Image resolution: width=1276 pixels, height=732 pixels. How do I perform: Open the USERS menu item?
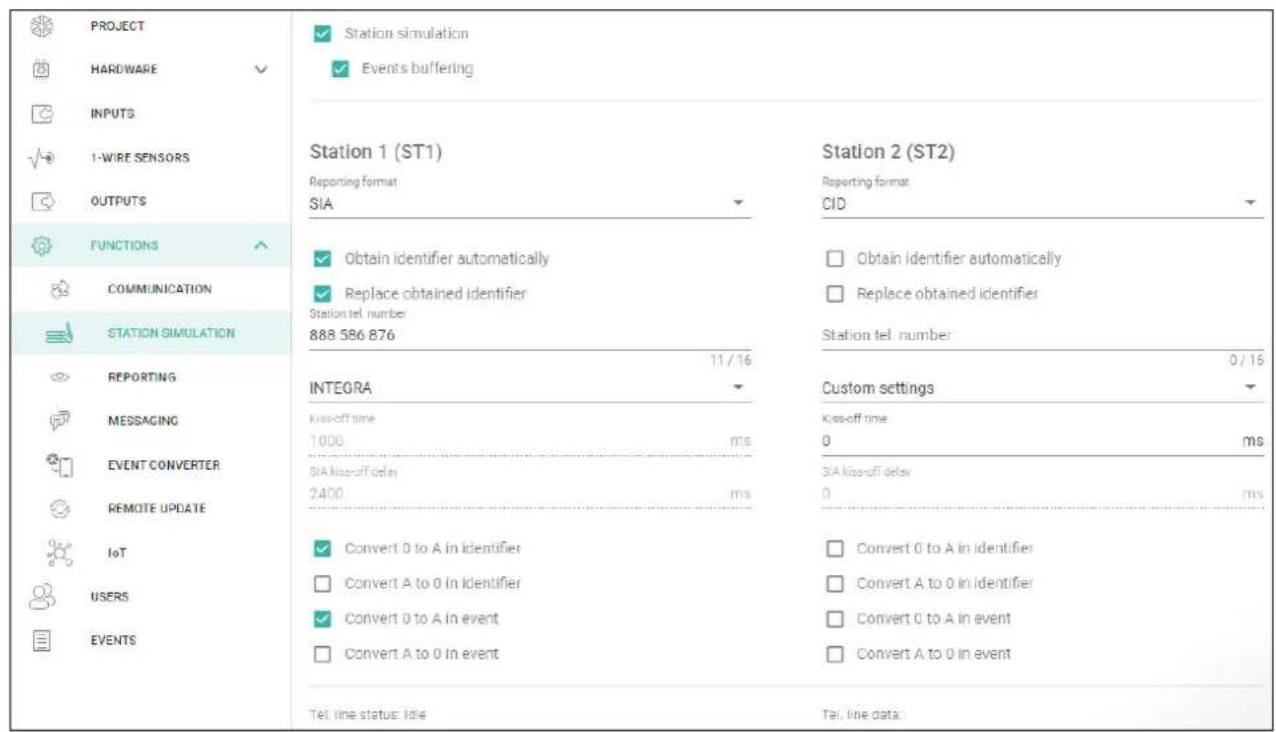coord(109,596)
